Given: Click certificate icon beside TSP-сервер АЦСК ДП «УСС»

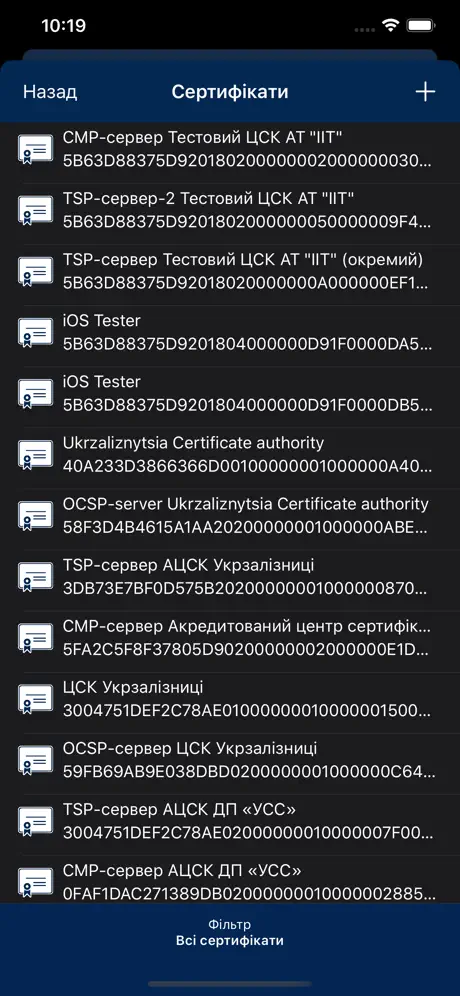Looking at the screenshot, I should 35,821.
